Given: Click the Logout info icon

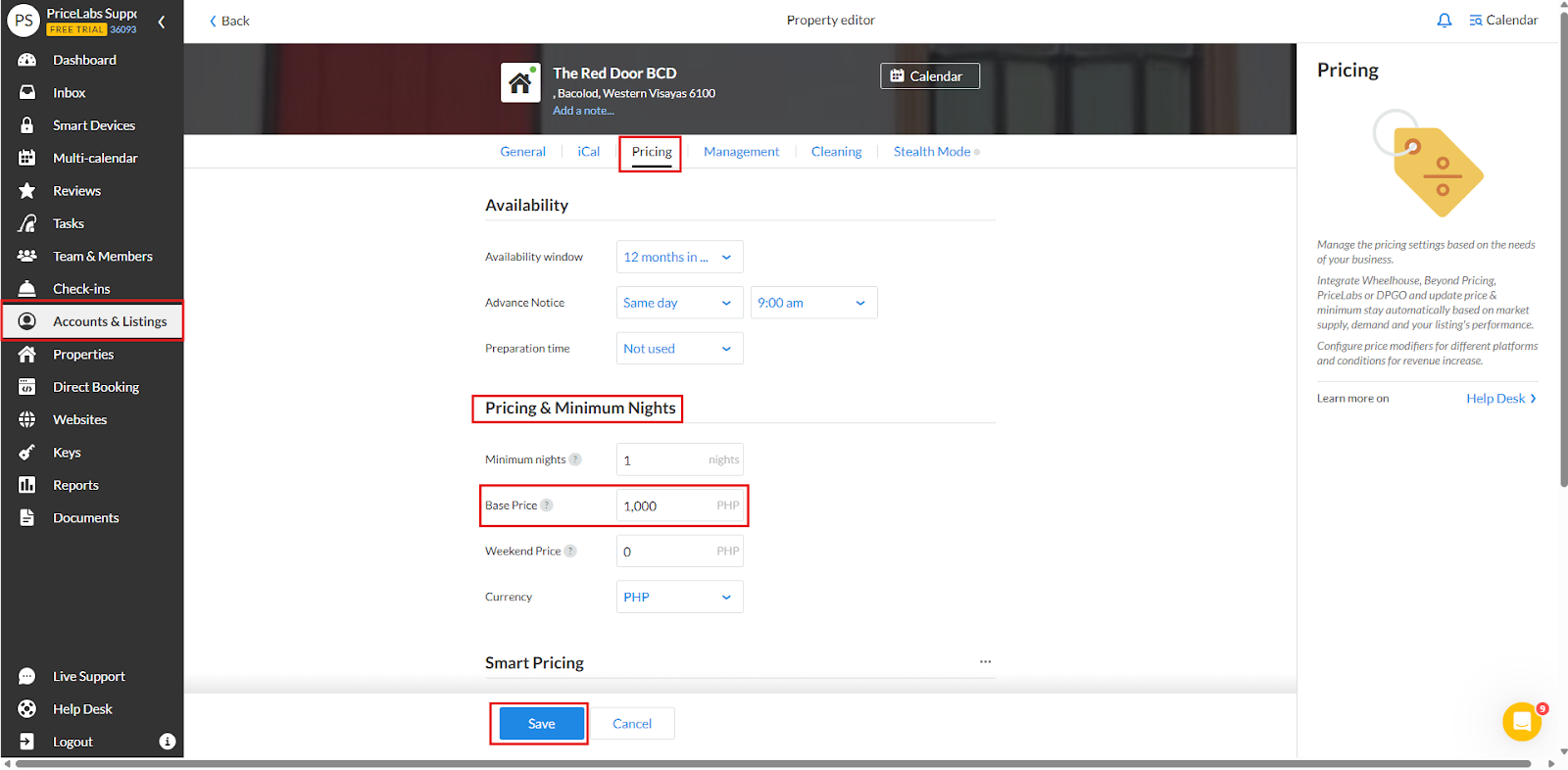Looking at the screenshot, I should [x=168, y=742].
